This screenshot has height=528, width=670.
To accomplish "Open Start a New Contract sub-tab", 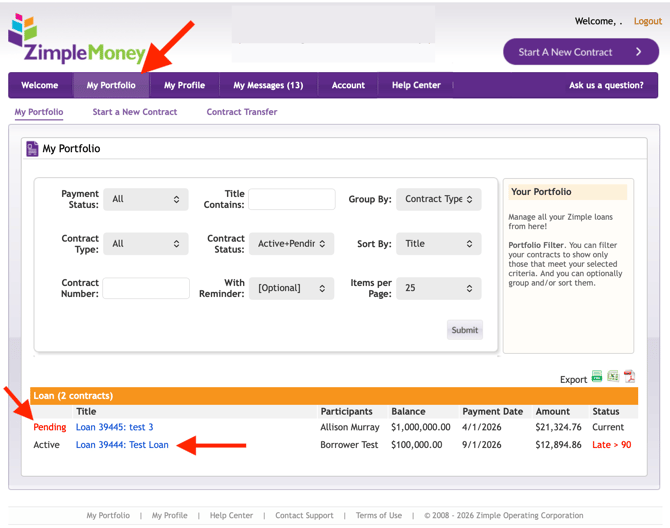I will click(135, 112).
